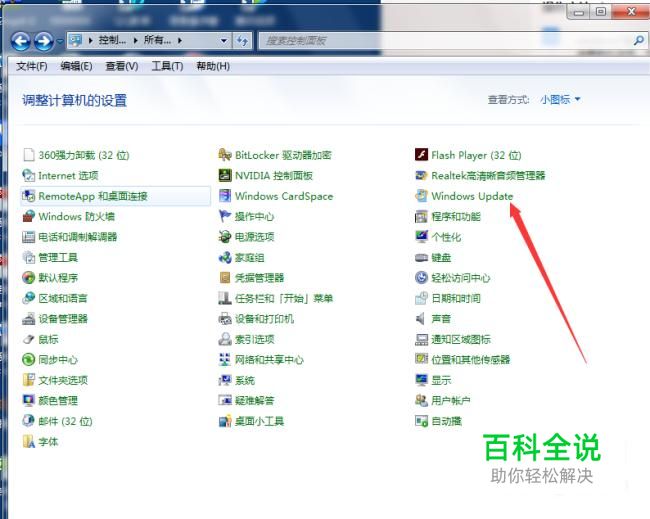
Task: Click the 程序和功能 link text
Action: [x=456, y=216]
